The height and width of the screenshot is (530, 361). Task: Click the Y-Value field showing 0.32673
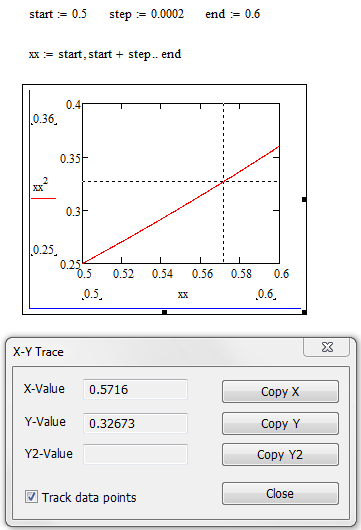(x=135, y=423)
